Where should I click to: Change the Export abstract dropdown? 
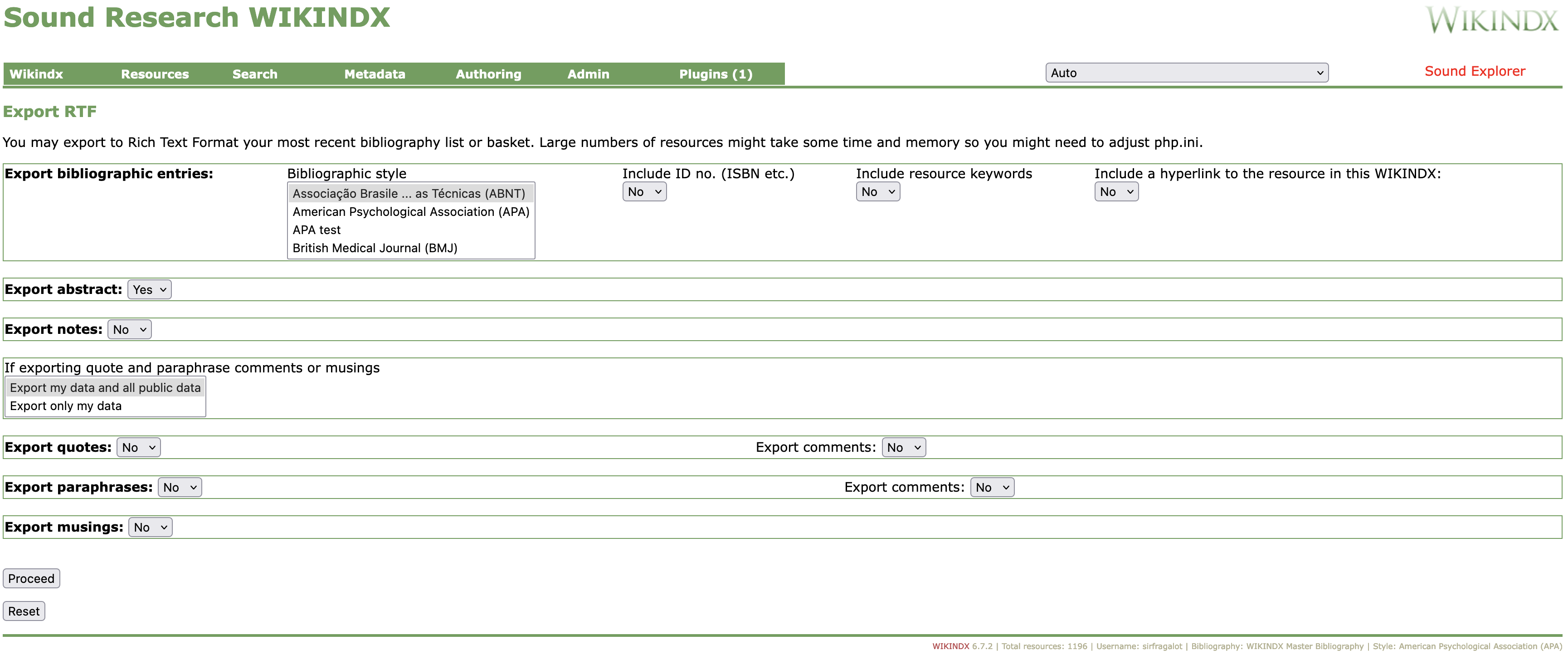[x=149, y=290]
